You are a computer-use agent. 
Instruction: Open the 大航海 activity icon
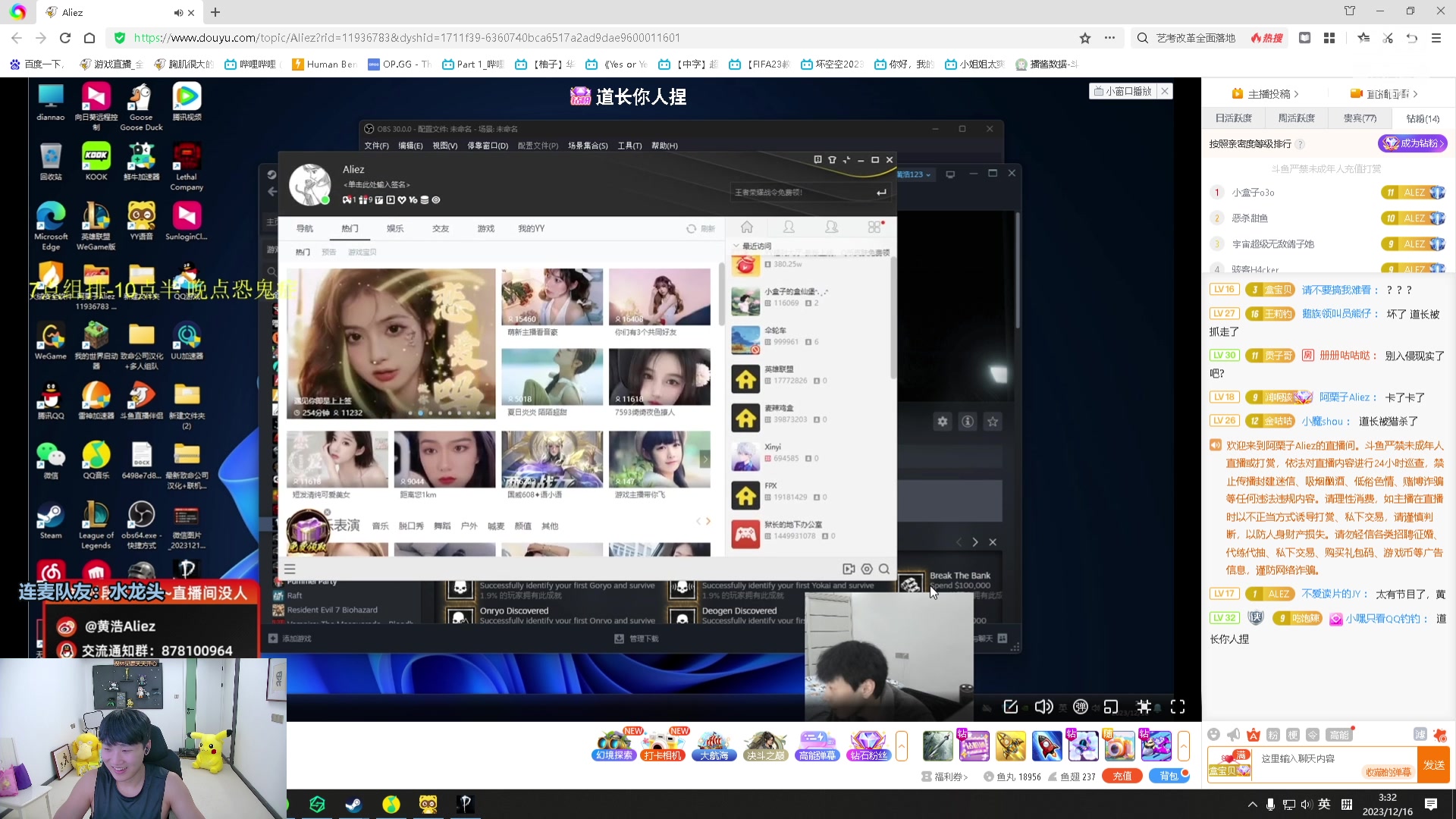pos(714,746)
